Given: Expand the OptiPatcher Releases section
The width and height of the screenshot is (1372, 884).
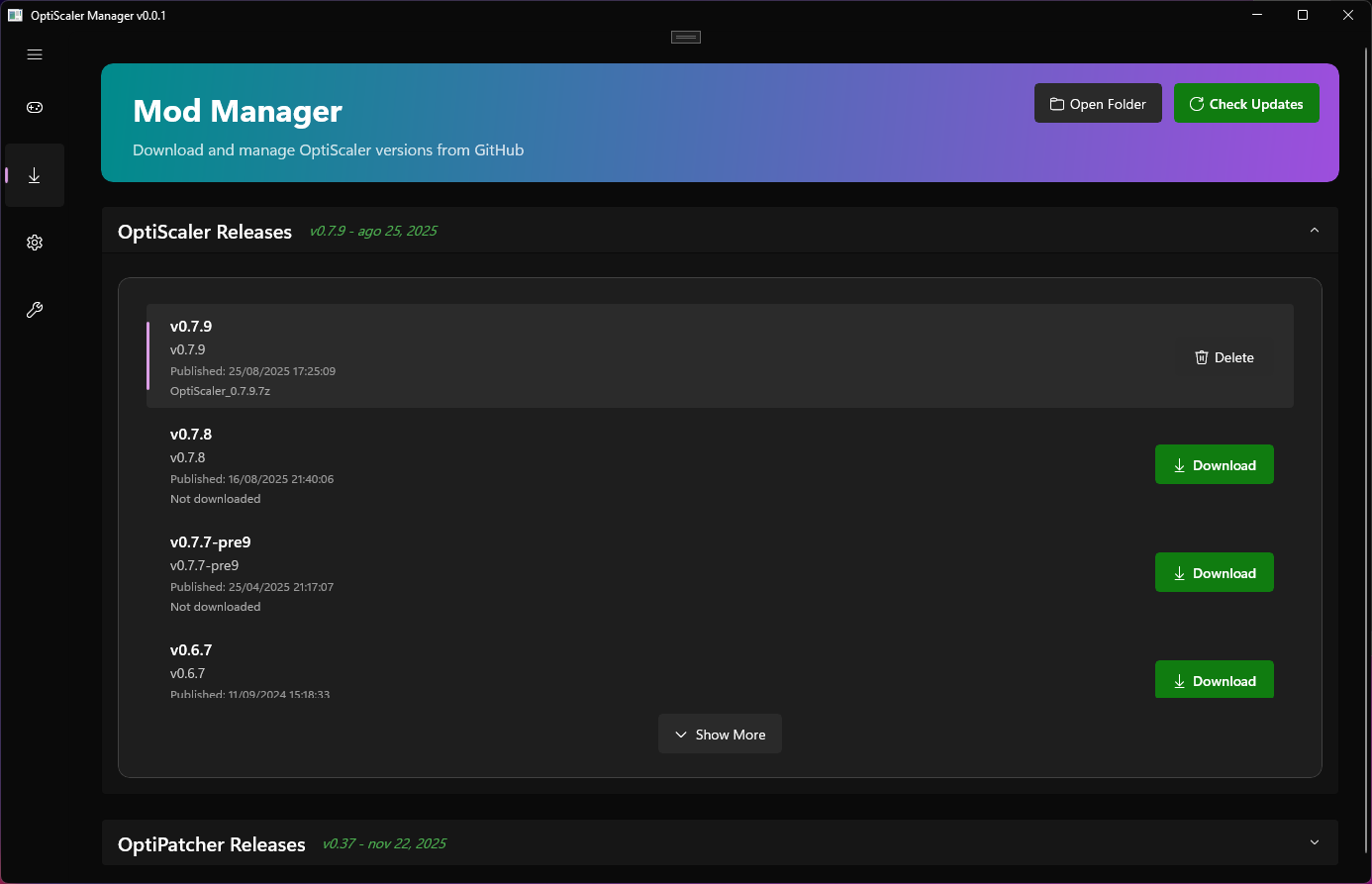Looking at the screenshot, I should pyautogui.click(x=1315, y=843).
